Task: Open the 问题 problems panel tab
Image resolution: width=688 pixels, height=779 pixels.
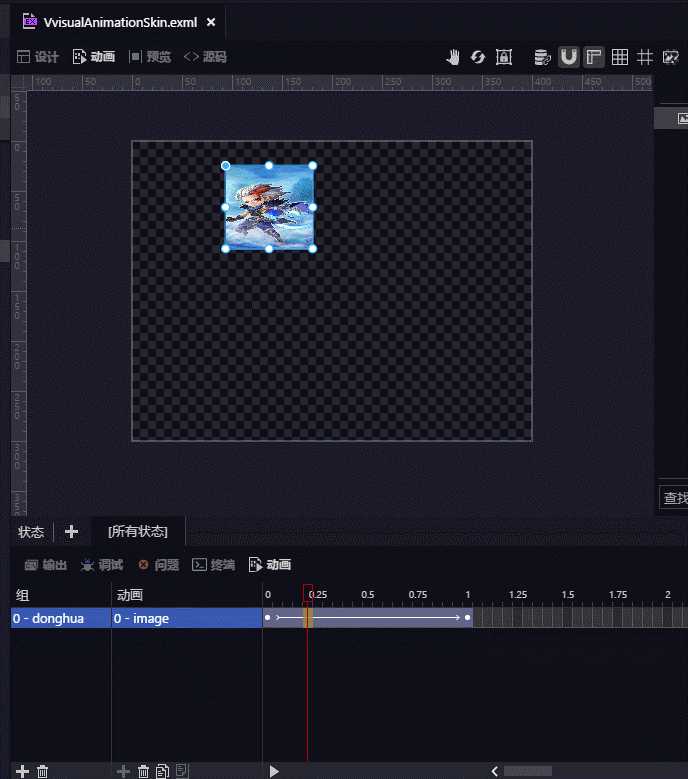Action: click(158, 564)
